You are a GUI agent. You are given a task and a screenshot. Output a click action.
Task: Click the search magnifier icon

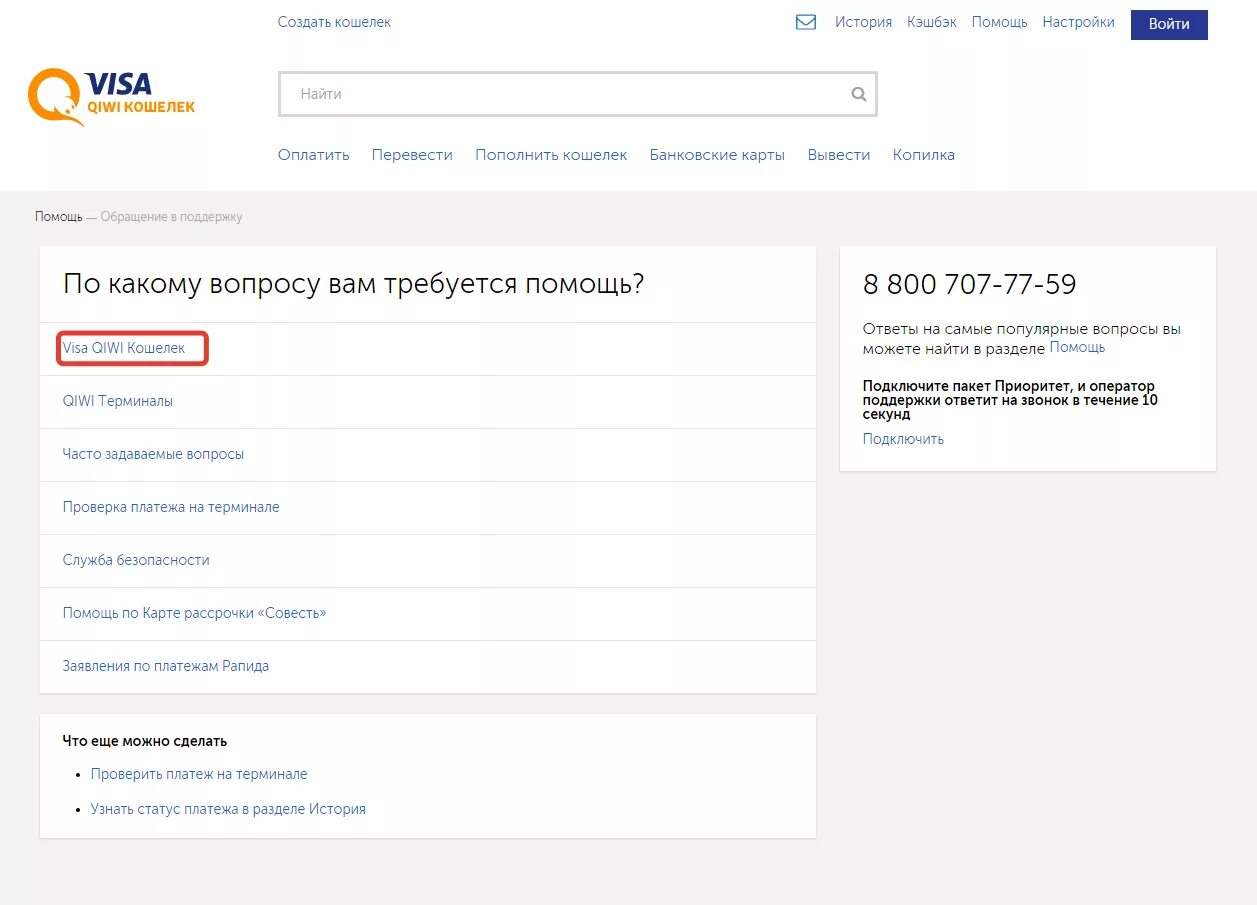point(858,94)
